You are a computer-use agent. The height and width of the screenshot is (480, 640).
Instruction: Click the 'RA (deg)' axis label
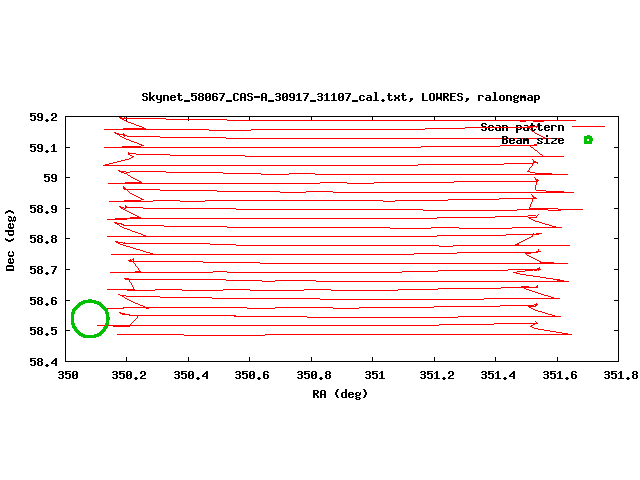pyautogui.click(x=340, y=394)
